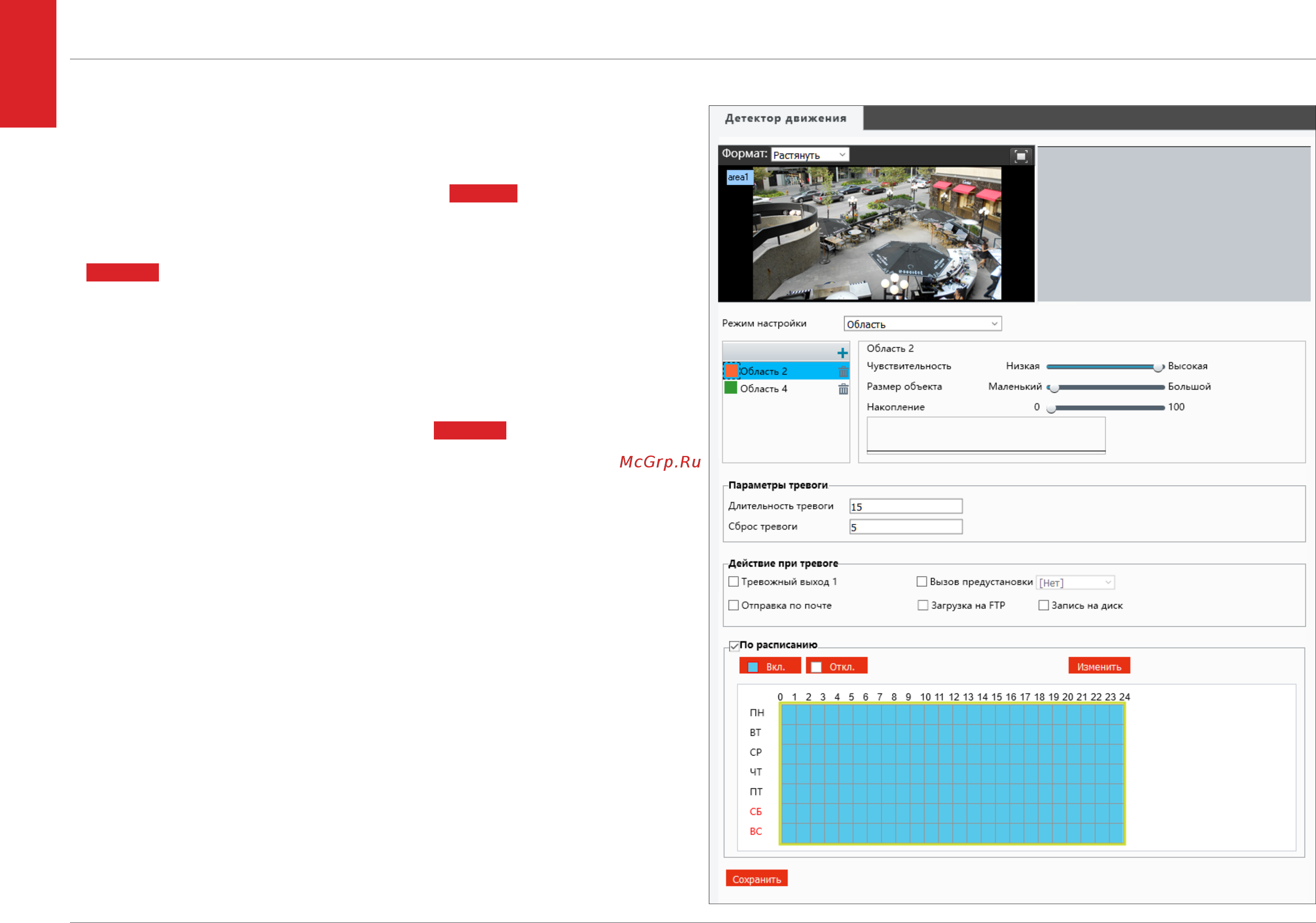Open the Режим настройки dropdown (Область)
This screenshot has width=1316, height=923.
[922, 324]
